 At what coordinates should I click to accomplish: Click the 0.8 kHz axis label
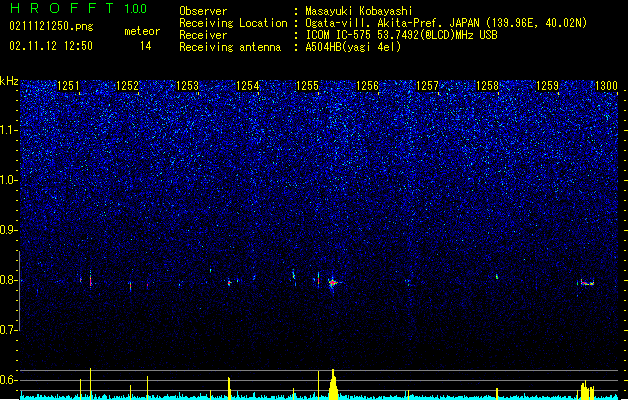(9, 280)
